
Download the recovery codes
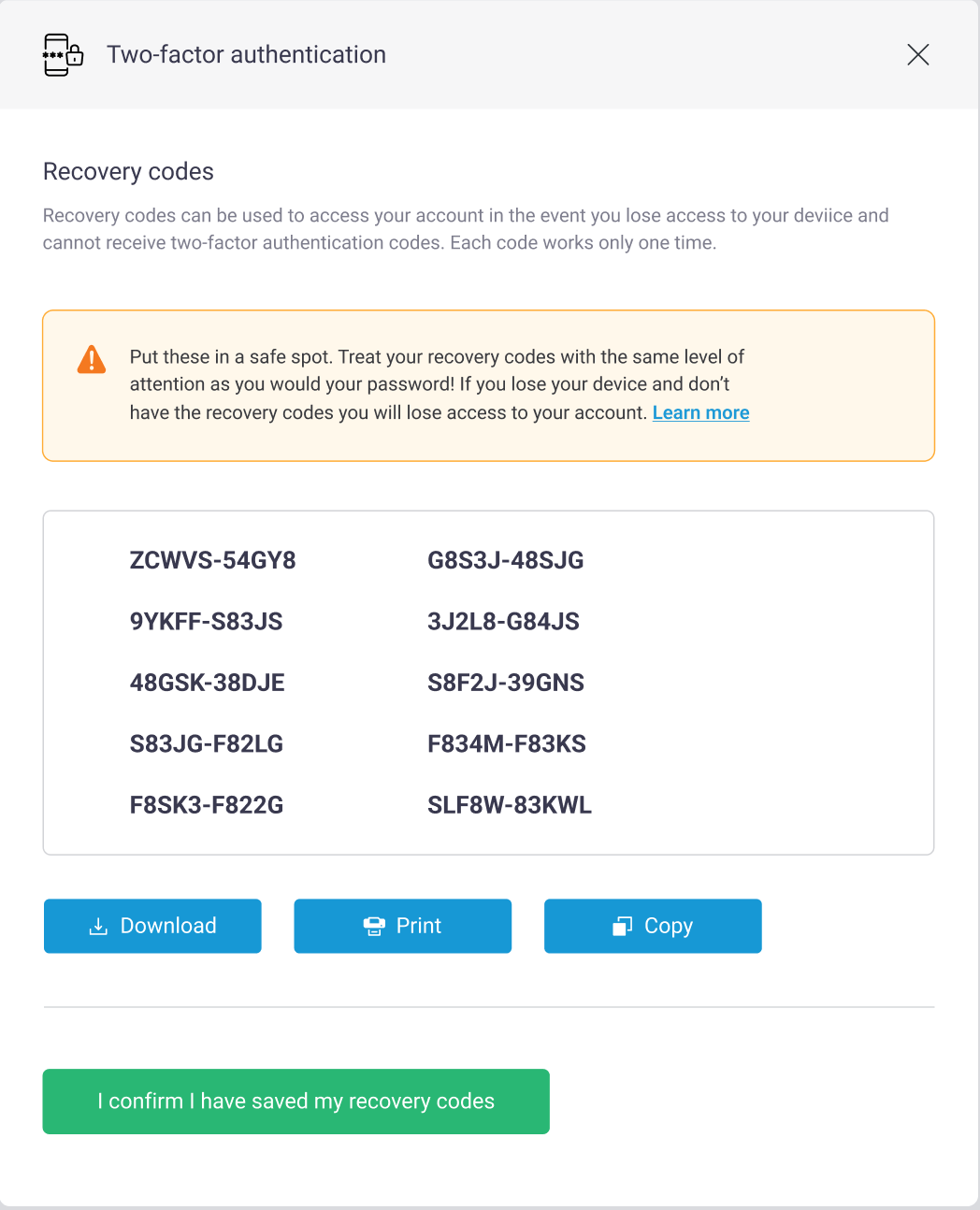click(x=152, y=927)
